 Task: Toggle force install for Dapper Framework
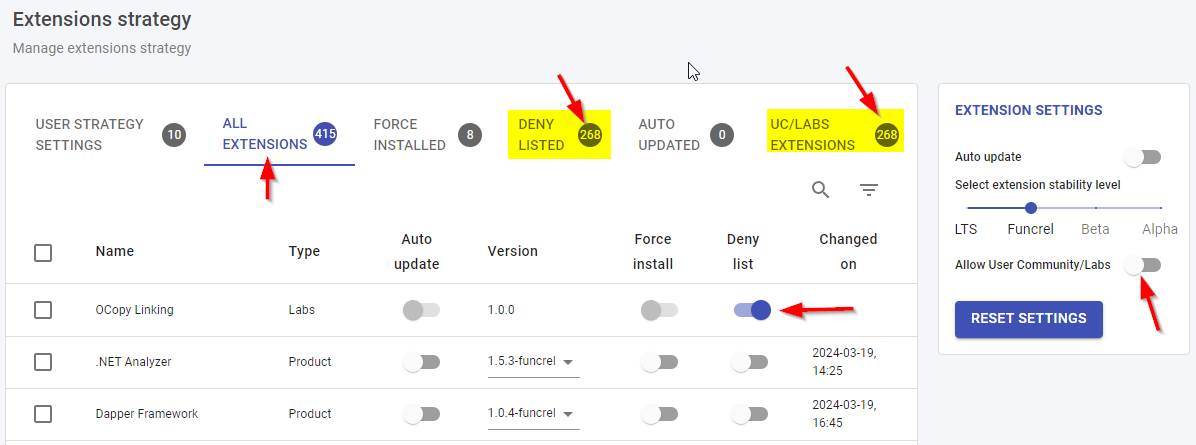(x=659, y=414)
